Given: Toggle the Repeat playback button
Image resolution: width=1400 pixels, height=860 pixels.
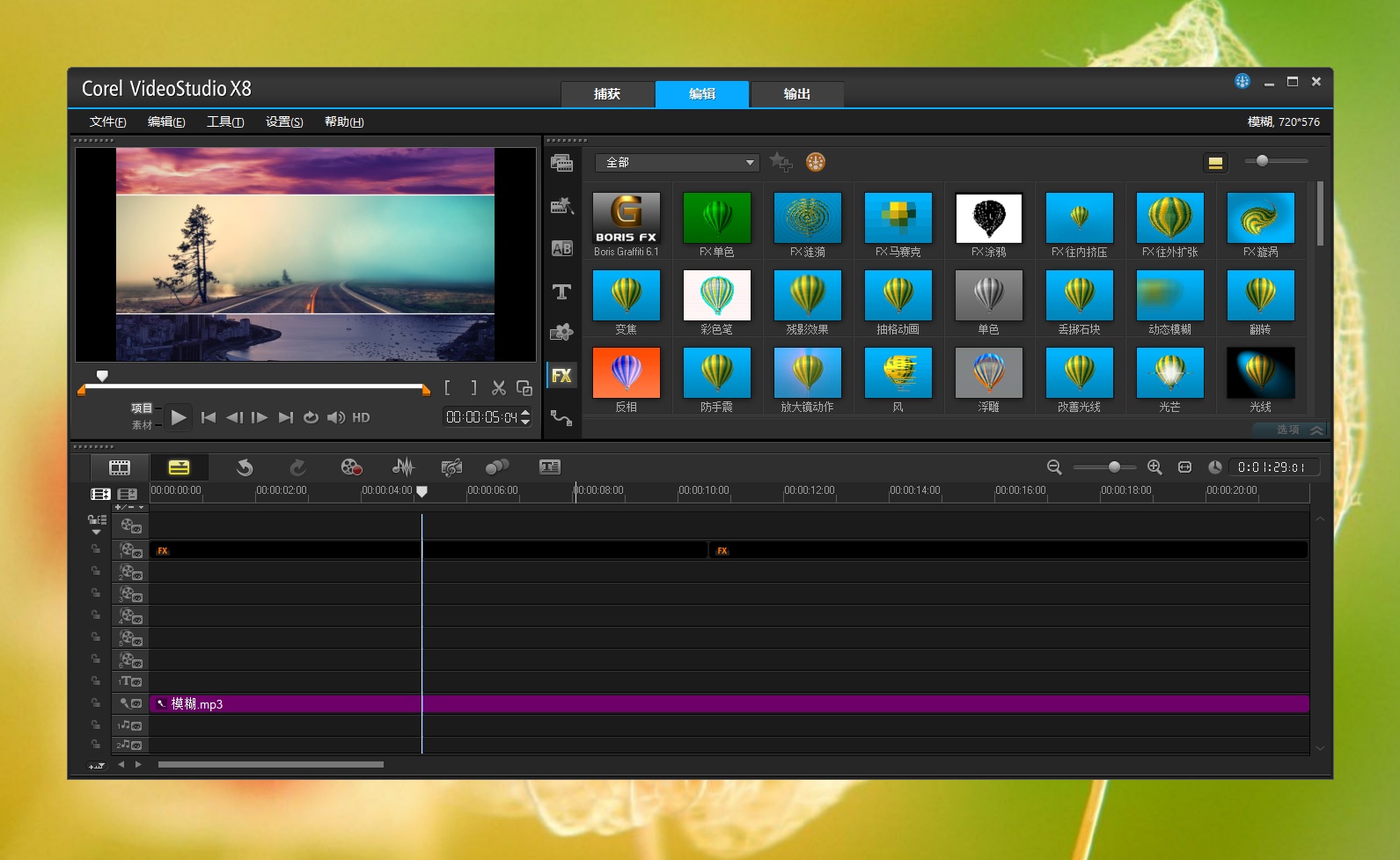Looking at the screenshot, I should point(311,417).
